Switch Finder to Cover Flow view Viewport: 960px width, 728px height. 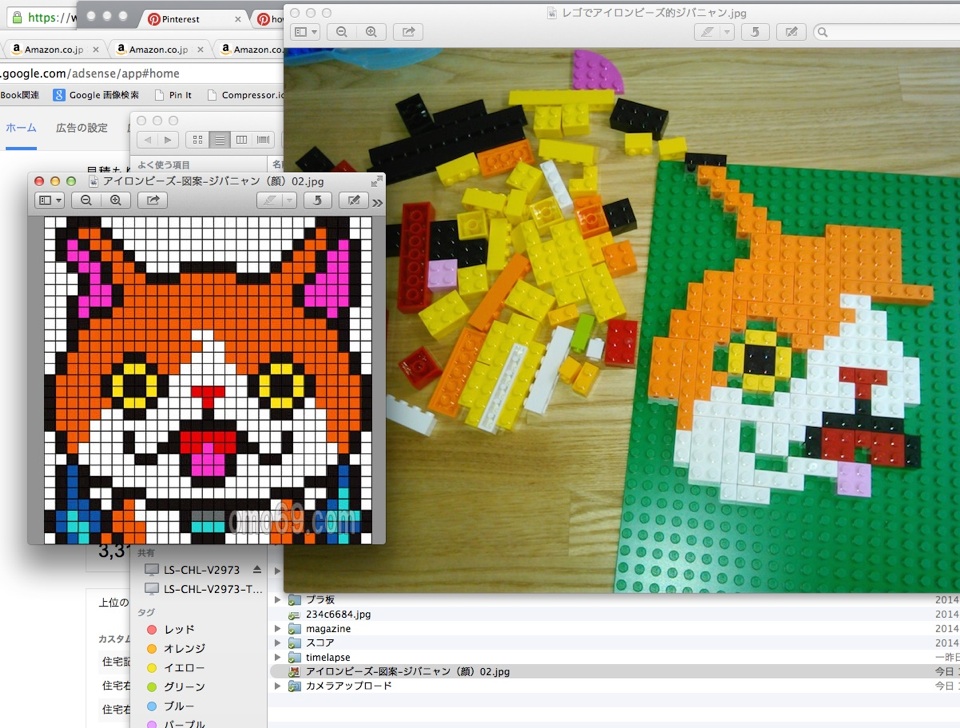[263, 140]
